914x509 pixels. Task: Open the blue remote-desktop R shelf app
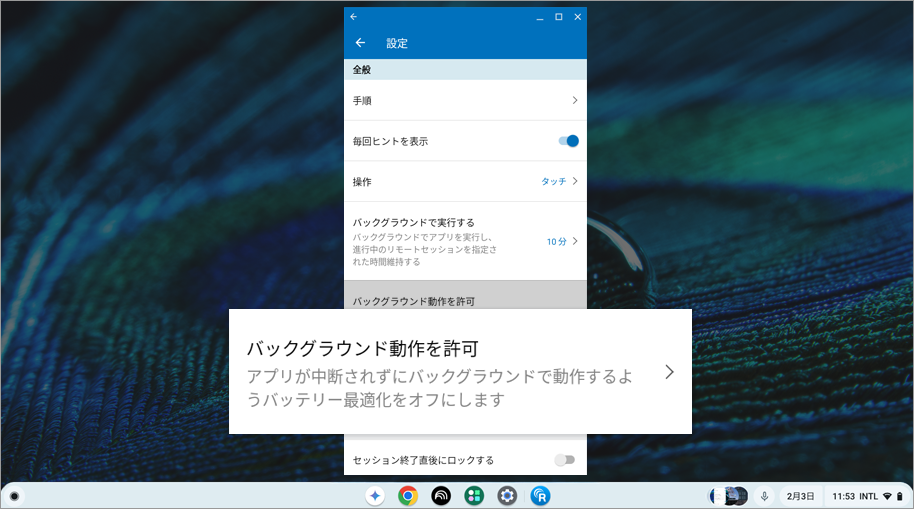tap(540, 496)
